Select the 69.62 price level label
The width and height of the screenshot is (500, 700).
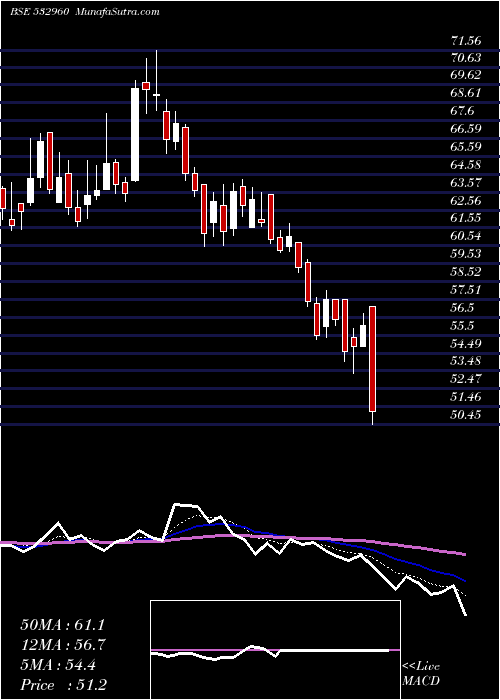pyautogui.click(x=466, y=75)
